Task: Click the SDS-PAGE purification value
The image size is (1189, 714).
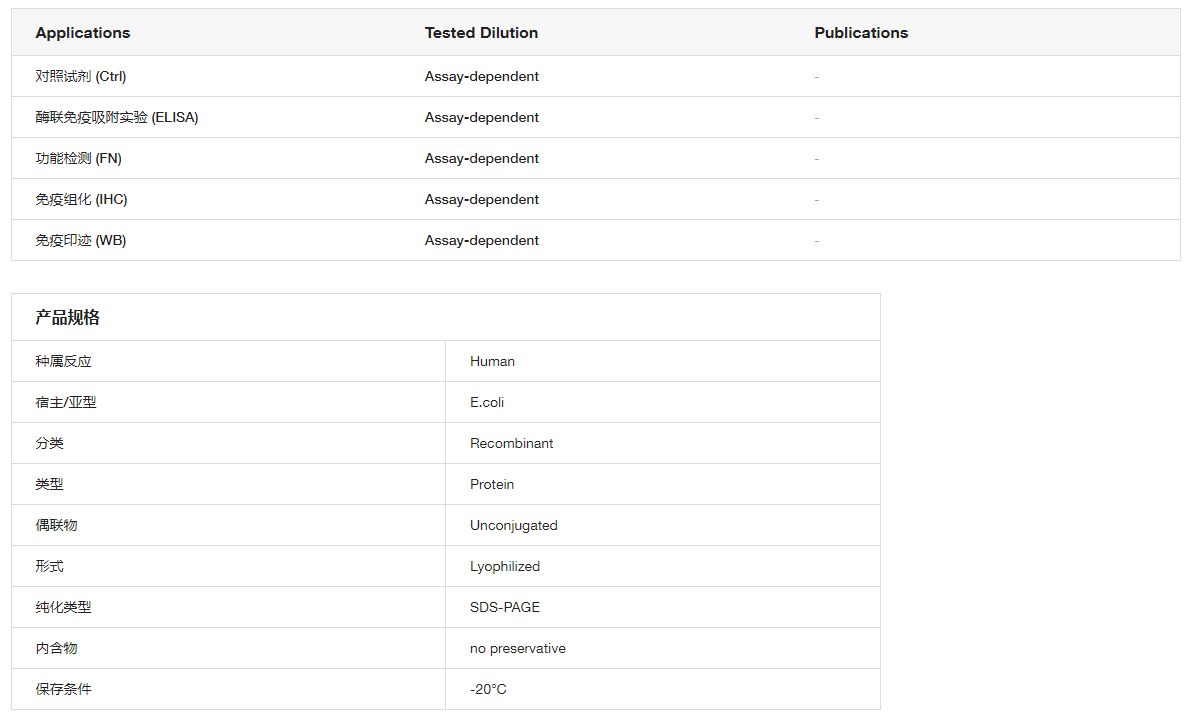Action: coord(504,607)
